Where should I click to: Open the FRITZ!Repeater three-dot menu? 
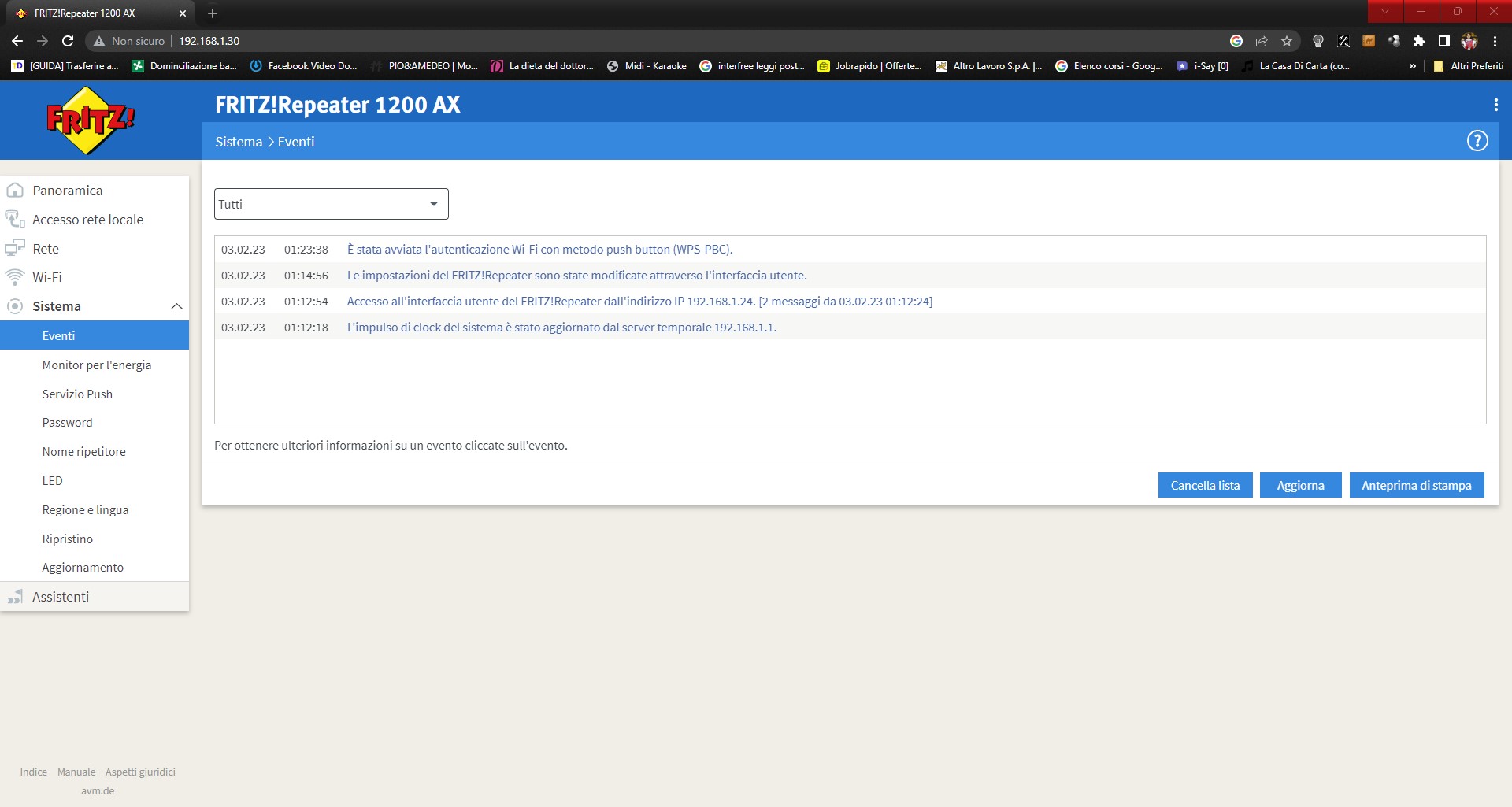1495,105
